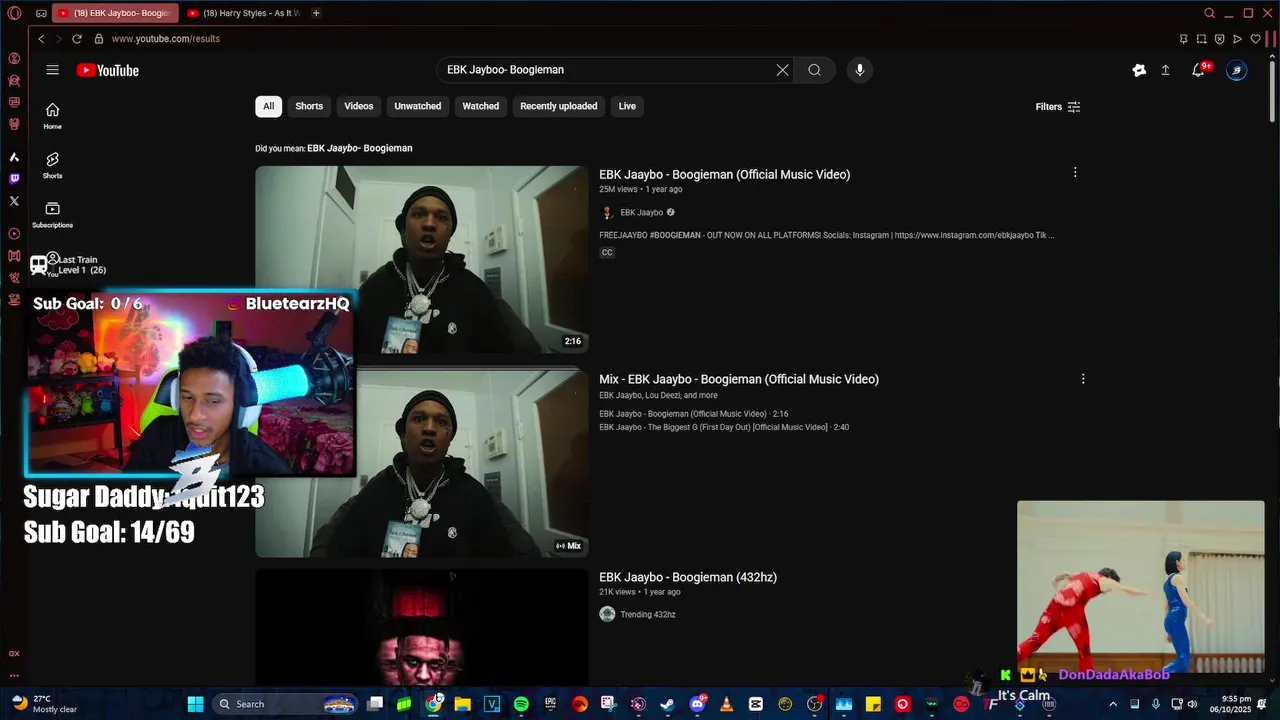Image resolution: width=1280 pixels, height=720 pixels.
Task: Switch to the Harry Styles tab
Action: (244, 13)
